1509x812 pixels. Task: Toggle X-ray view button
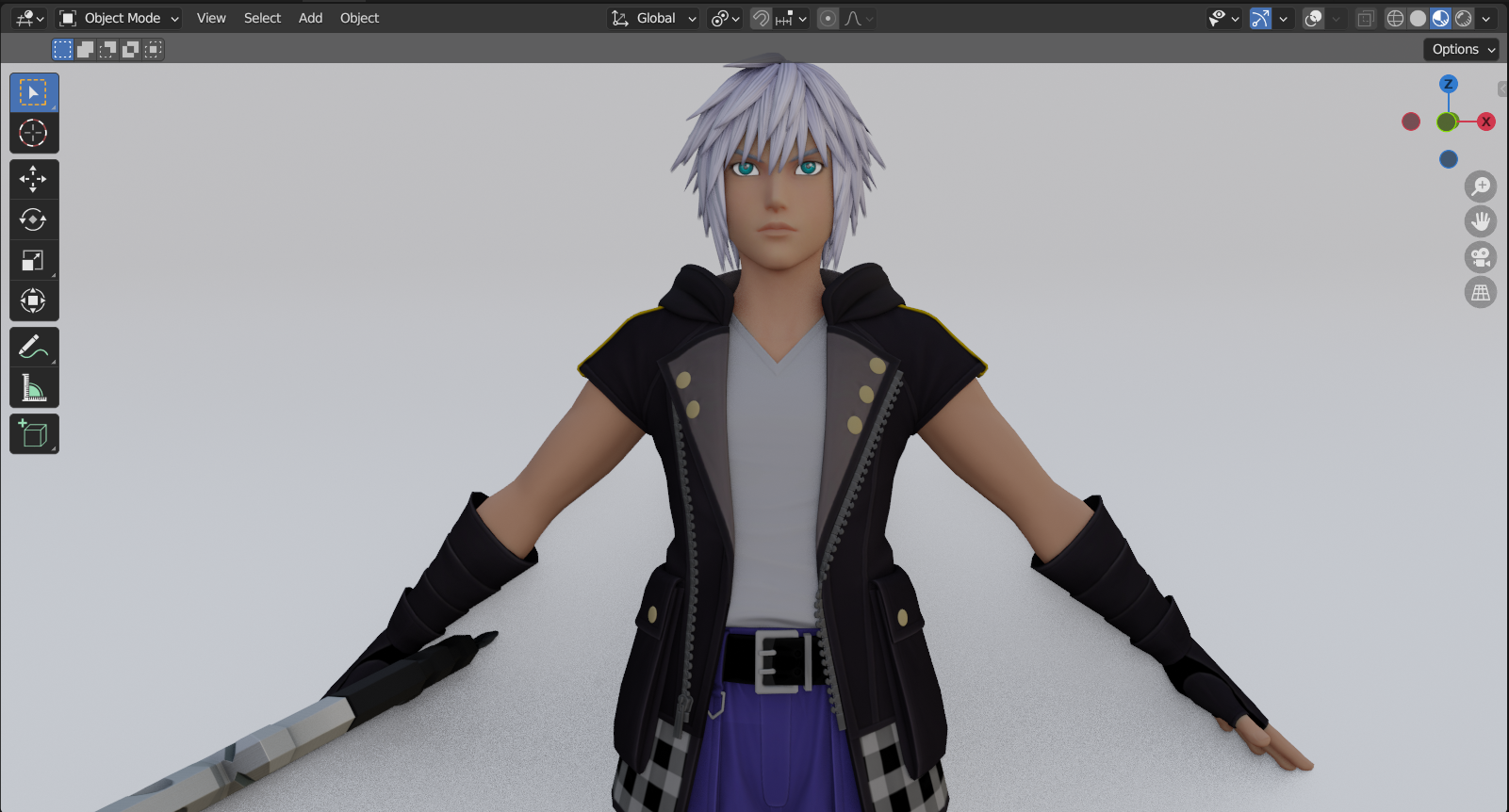pyautogui.click(x=1366, y=18)
